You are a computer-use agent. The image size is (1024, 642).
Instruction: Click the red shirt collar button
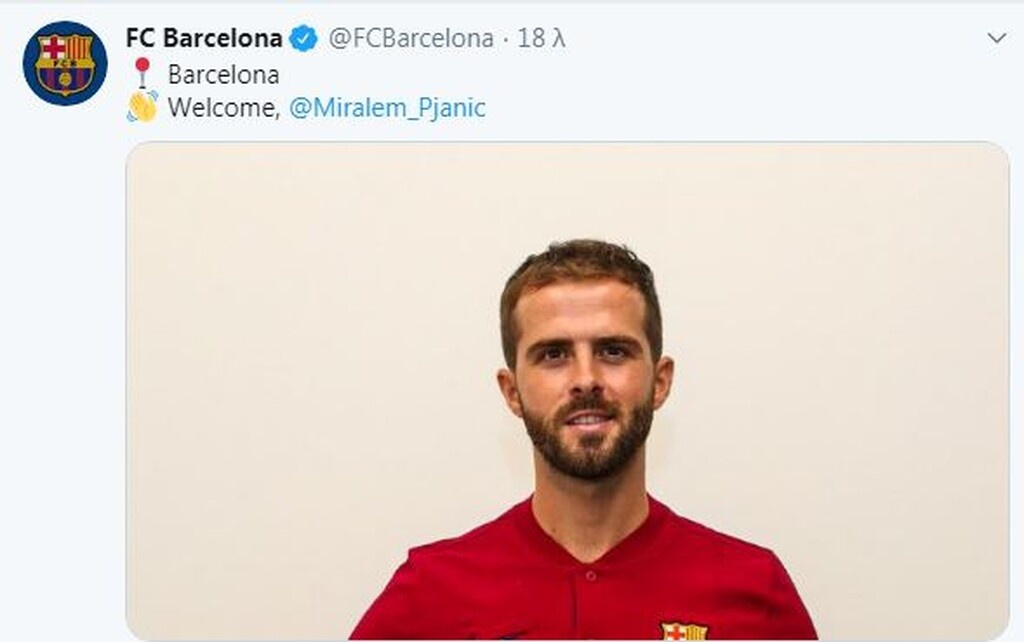[590, 575]
